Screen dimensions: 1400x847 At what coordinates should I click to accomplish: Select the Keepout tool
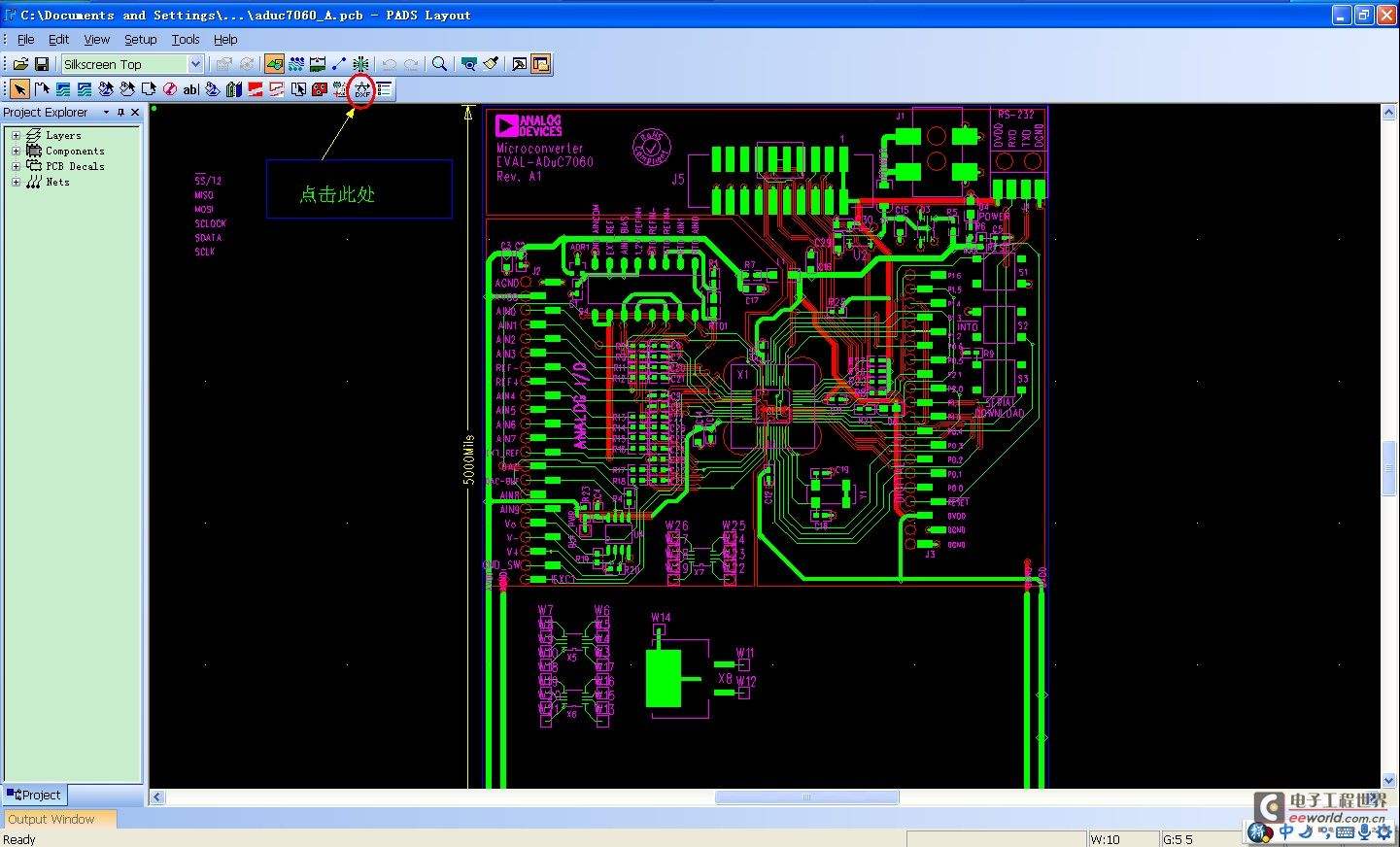click(170, 89)
